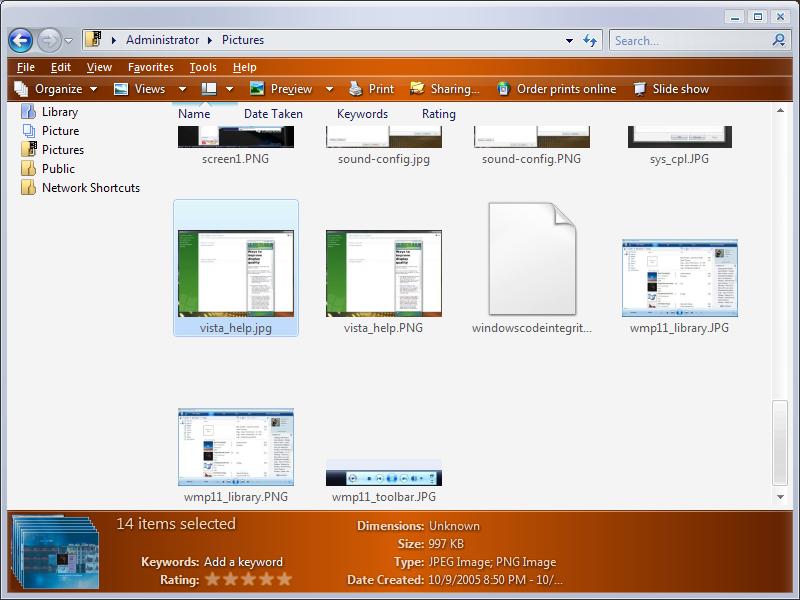Open the Library folder in sidebar

pyautogui.click(x=59, y=112)
